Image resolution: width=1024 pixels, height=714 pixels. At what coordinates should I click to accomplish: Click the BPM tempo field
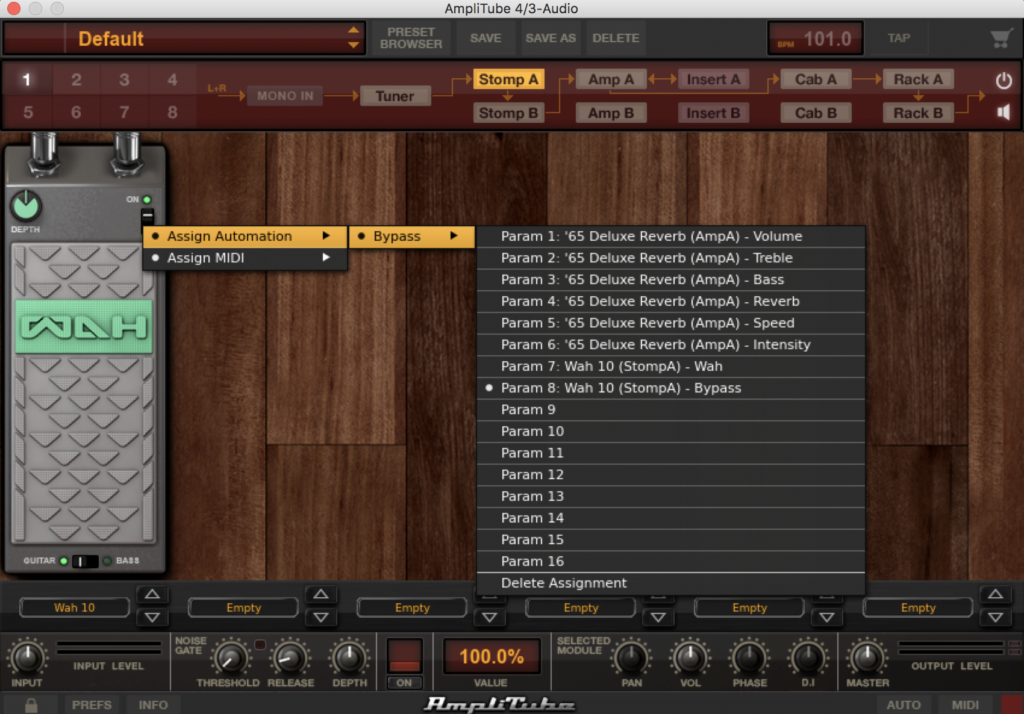[x=815, y=39]
